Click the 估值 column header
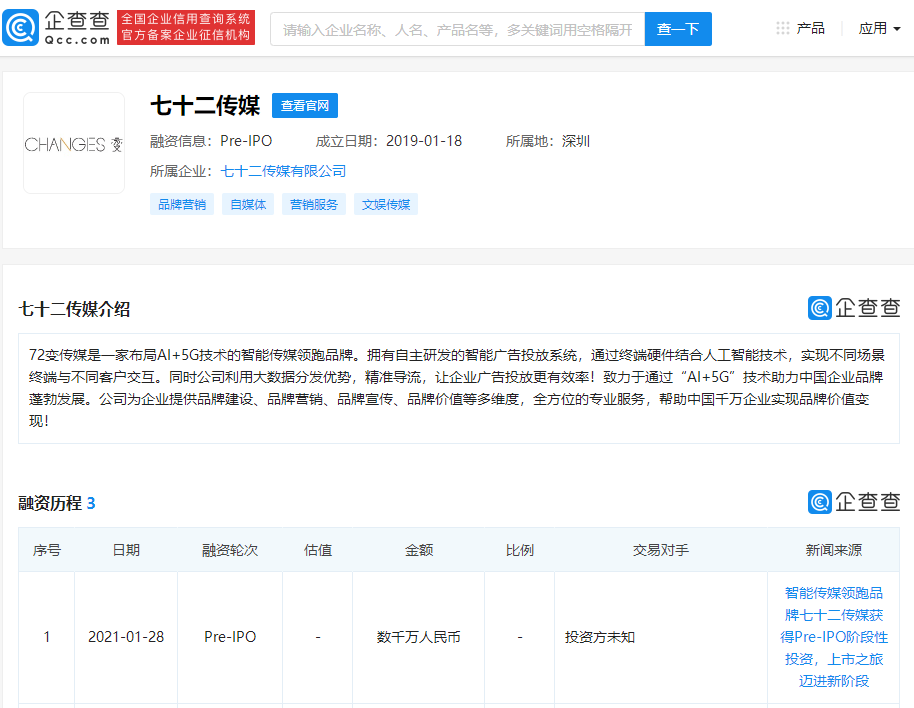This screenshot has height=708, width=914. point(318,550)
